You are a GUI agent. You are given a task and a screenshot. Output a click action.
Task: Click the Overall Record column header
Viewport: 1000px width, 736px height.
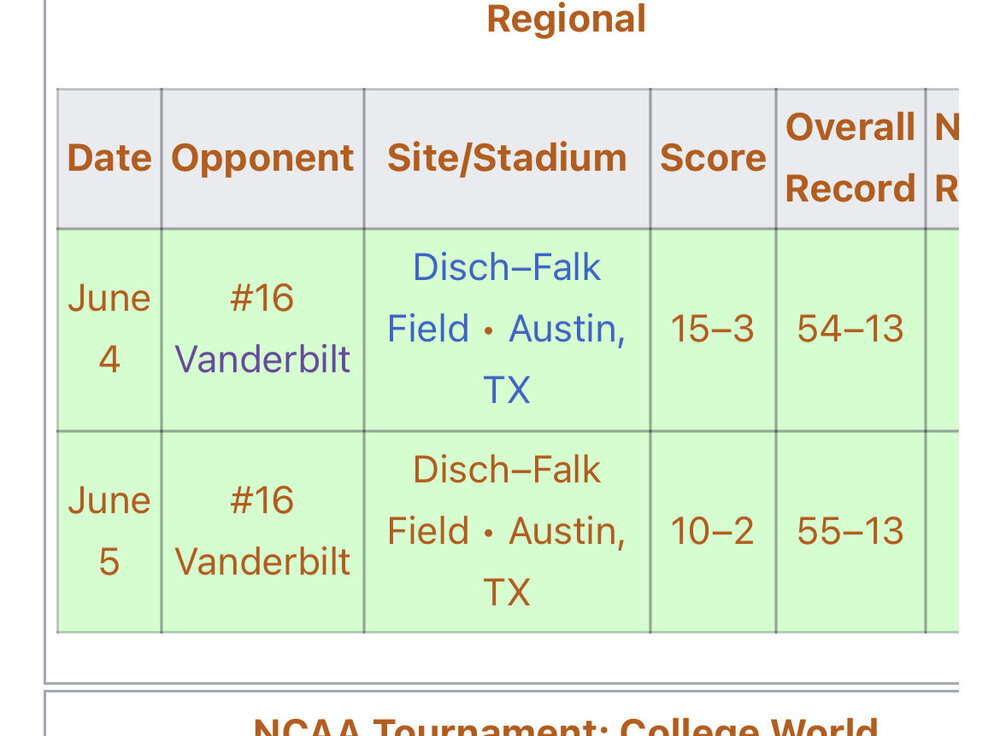[x=850, y=158]
